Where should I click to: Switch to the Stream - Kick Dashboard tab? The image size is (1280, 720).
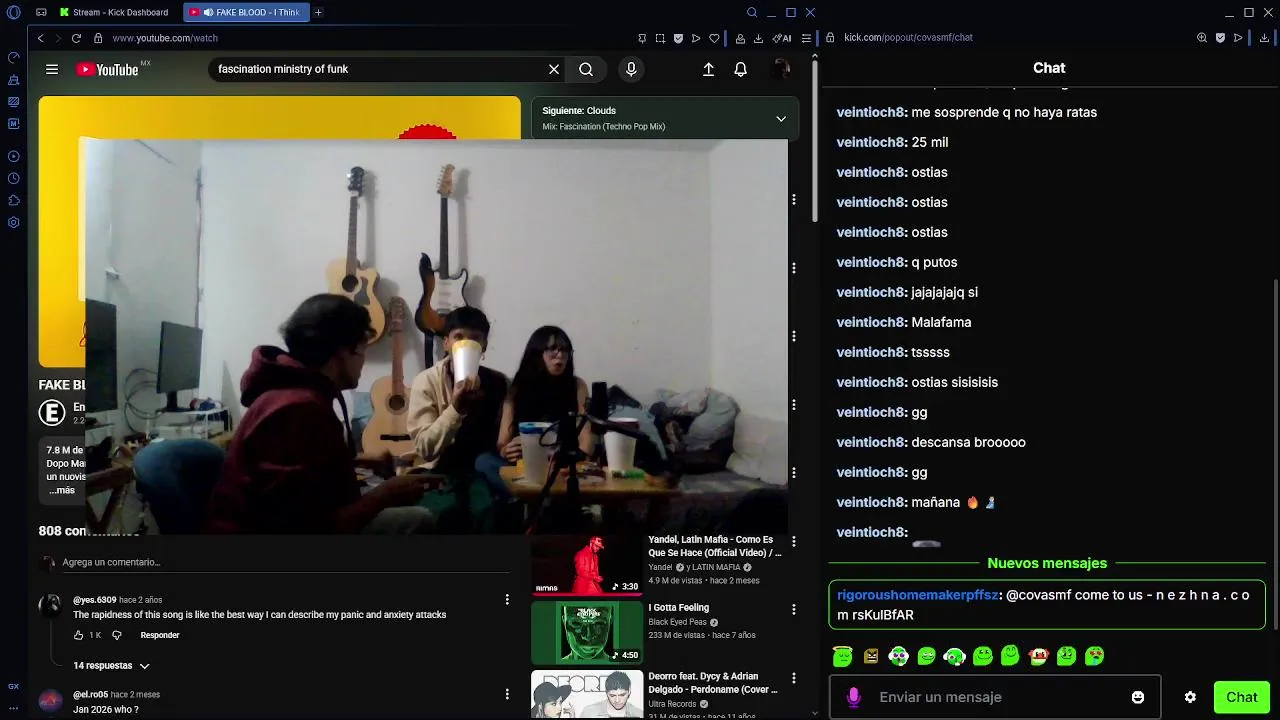(114, 12)
